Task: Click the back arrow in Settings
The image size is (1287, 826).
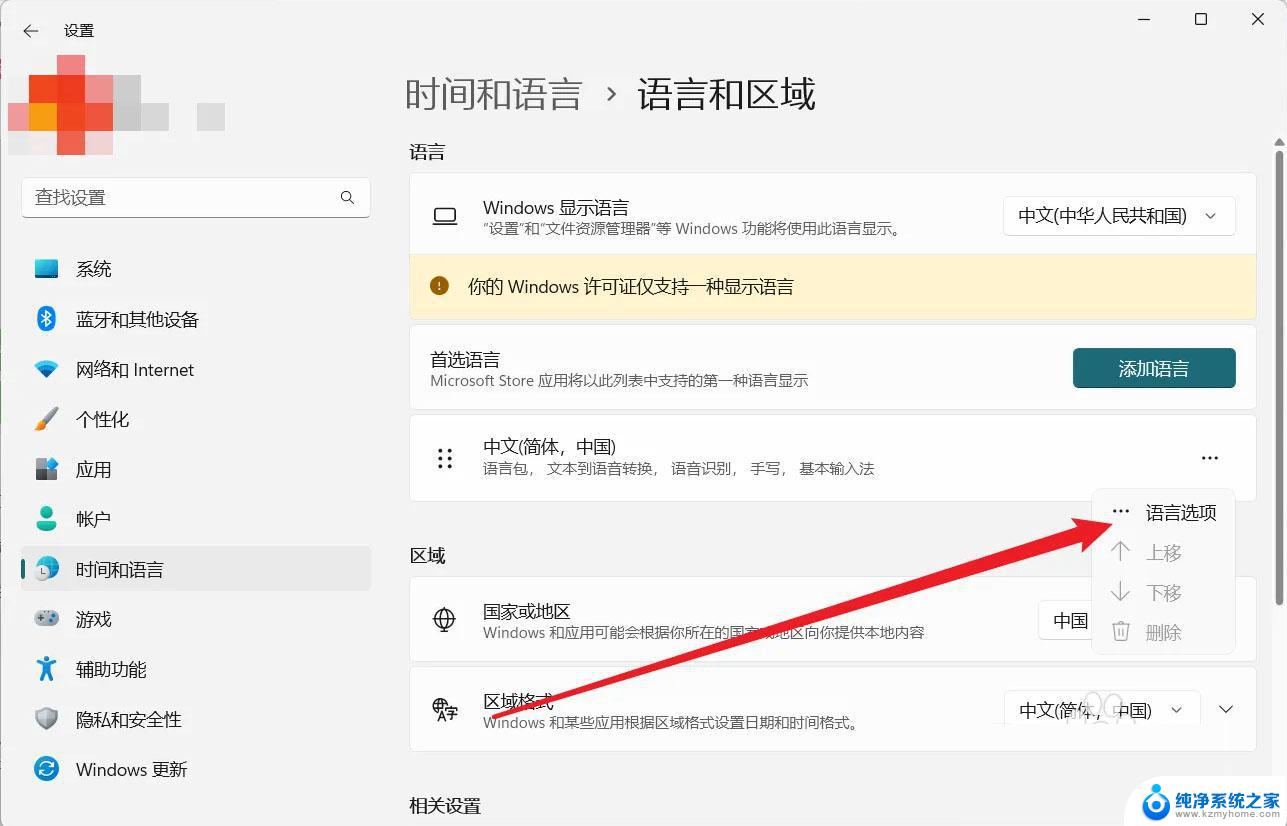Action: (31, 31)
